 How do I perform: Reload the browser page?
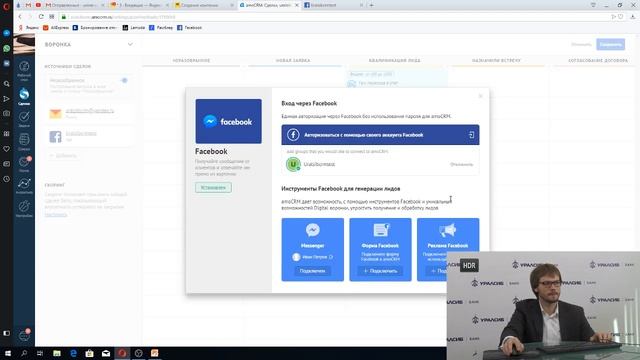coord(41,17)
